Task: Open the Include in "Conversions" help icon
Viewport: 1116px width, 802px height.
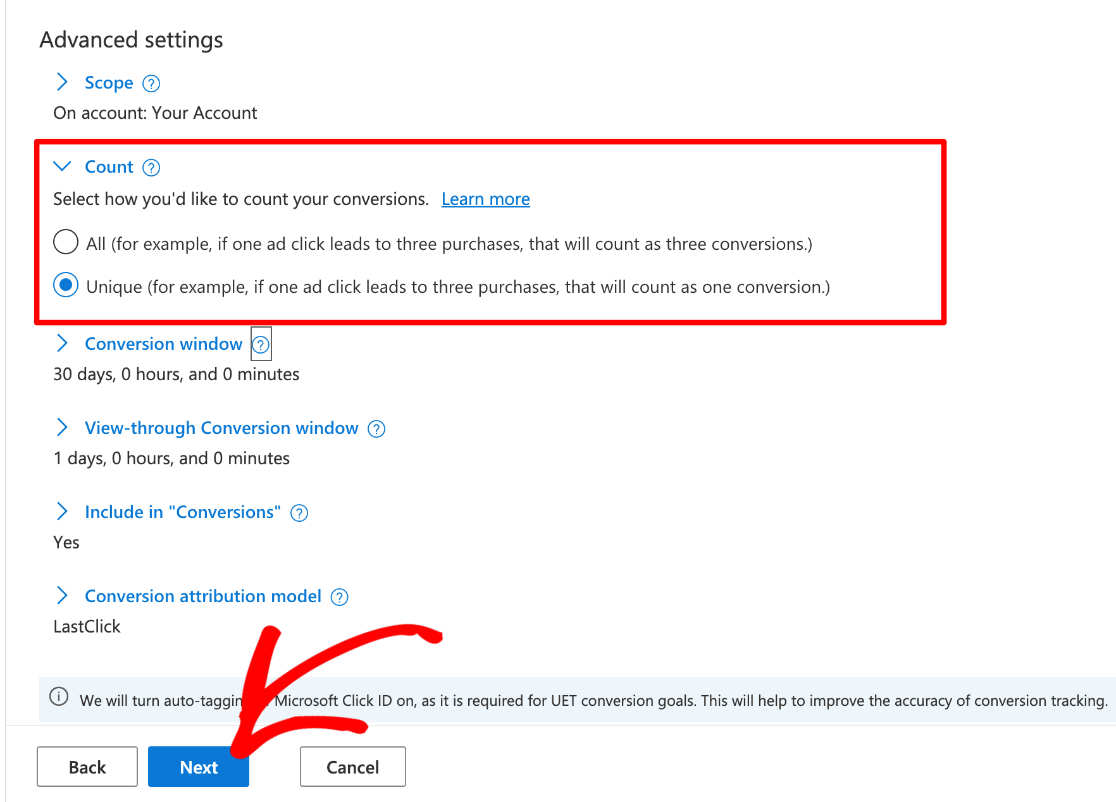Action: click(298, 512)
